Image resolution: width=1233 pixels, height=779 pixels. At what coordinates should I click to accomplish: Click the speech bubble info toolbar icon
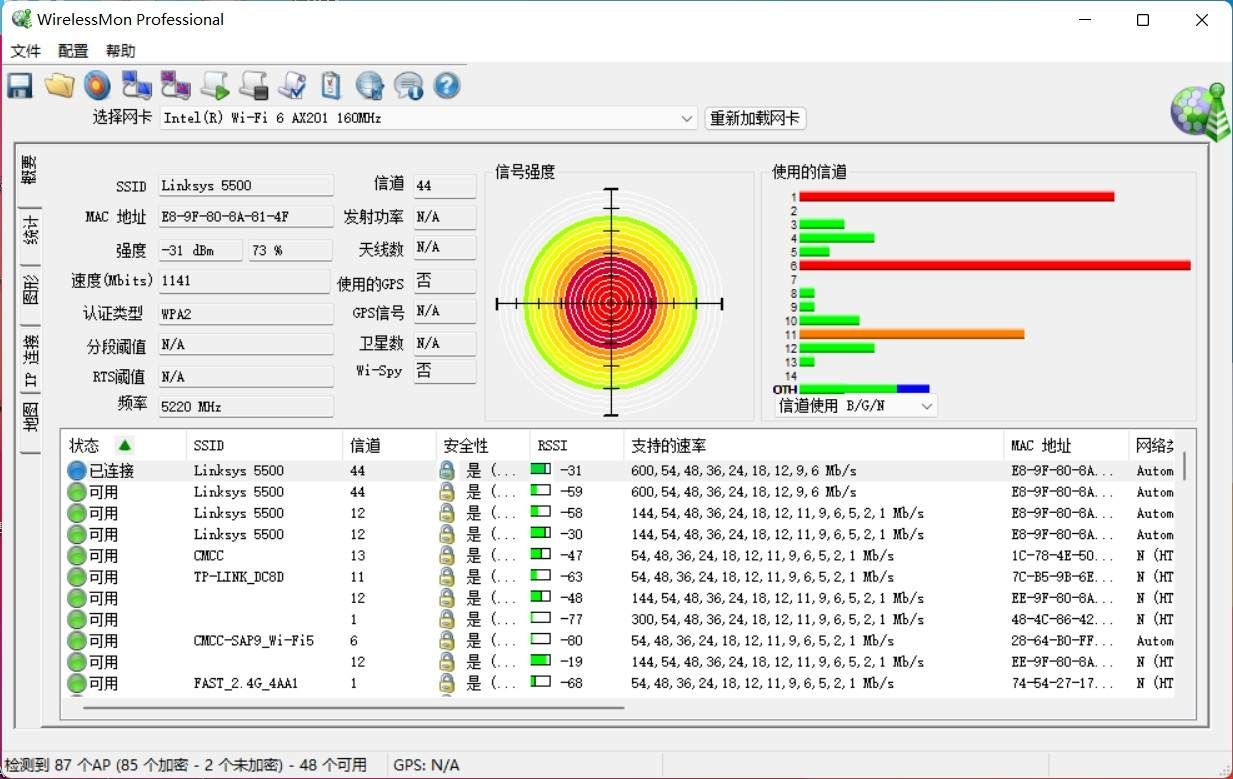(x=408, y=86)
